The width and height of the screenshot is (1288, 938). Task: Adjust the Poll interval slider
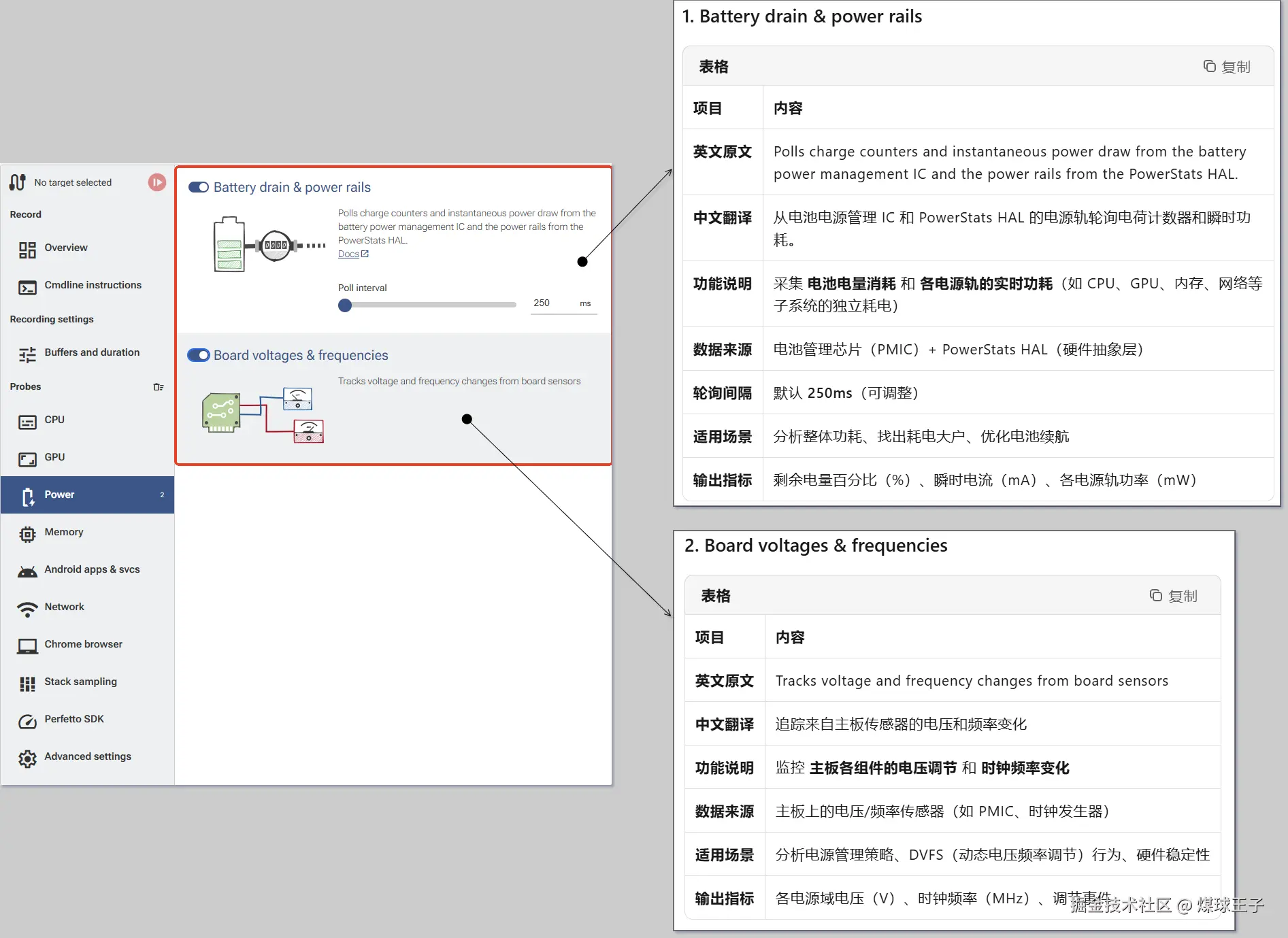[345, 305]
